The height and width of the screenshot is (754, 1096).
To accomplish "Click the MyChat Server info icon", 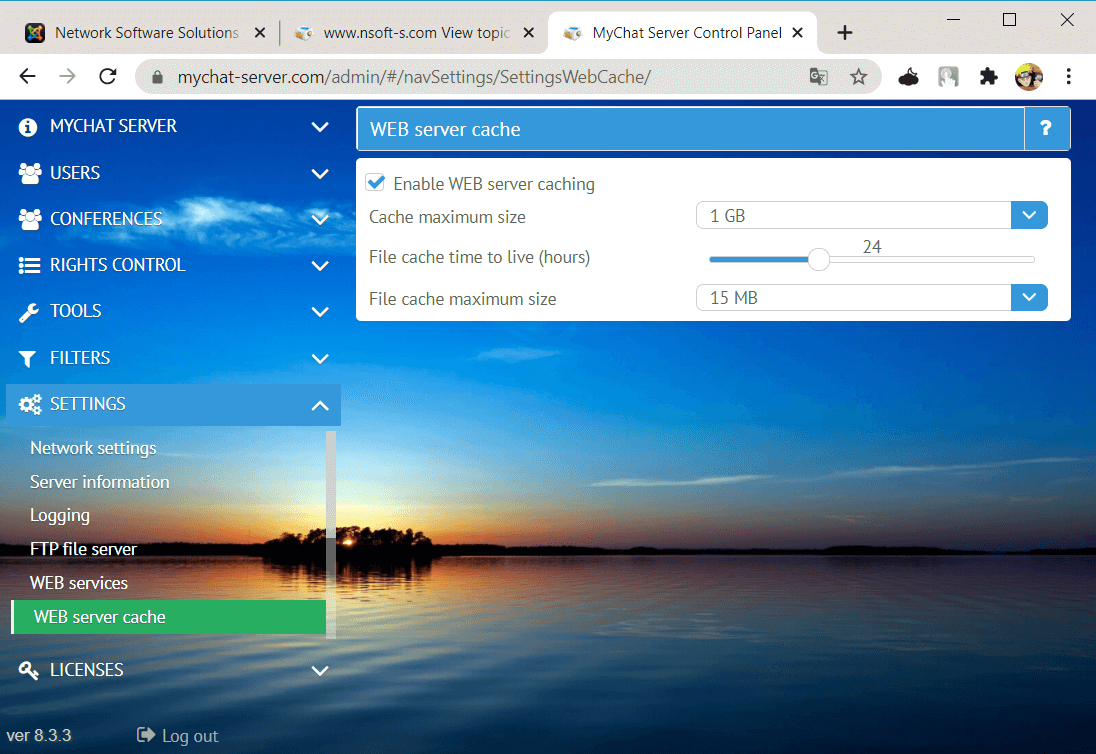I will tap(28, 127).
